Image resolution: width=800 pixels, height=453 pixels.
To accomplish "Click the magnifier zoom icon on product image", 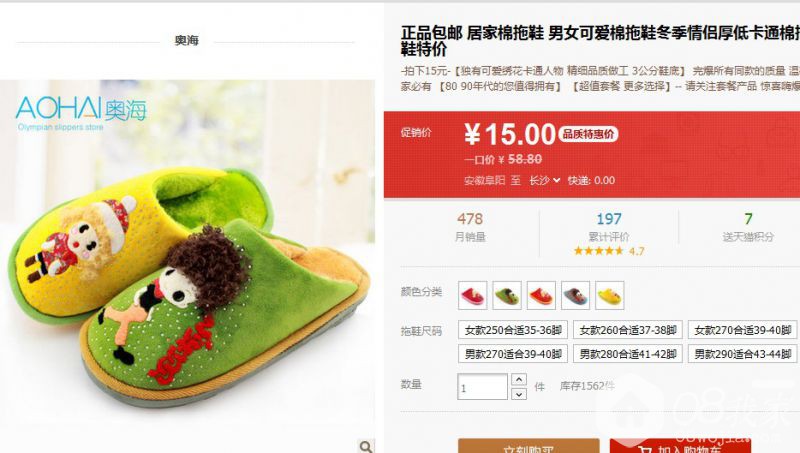I will coord(366,446).
